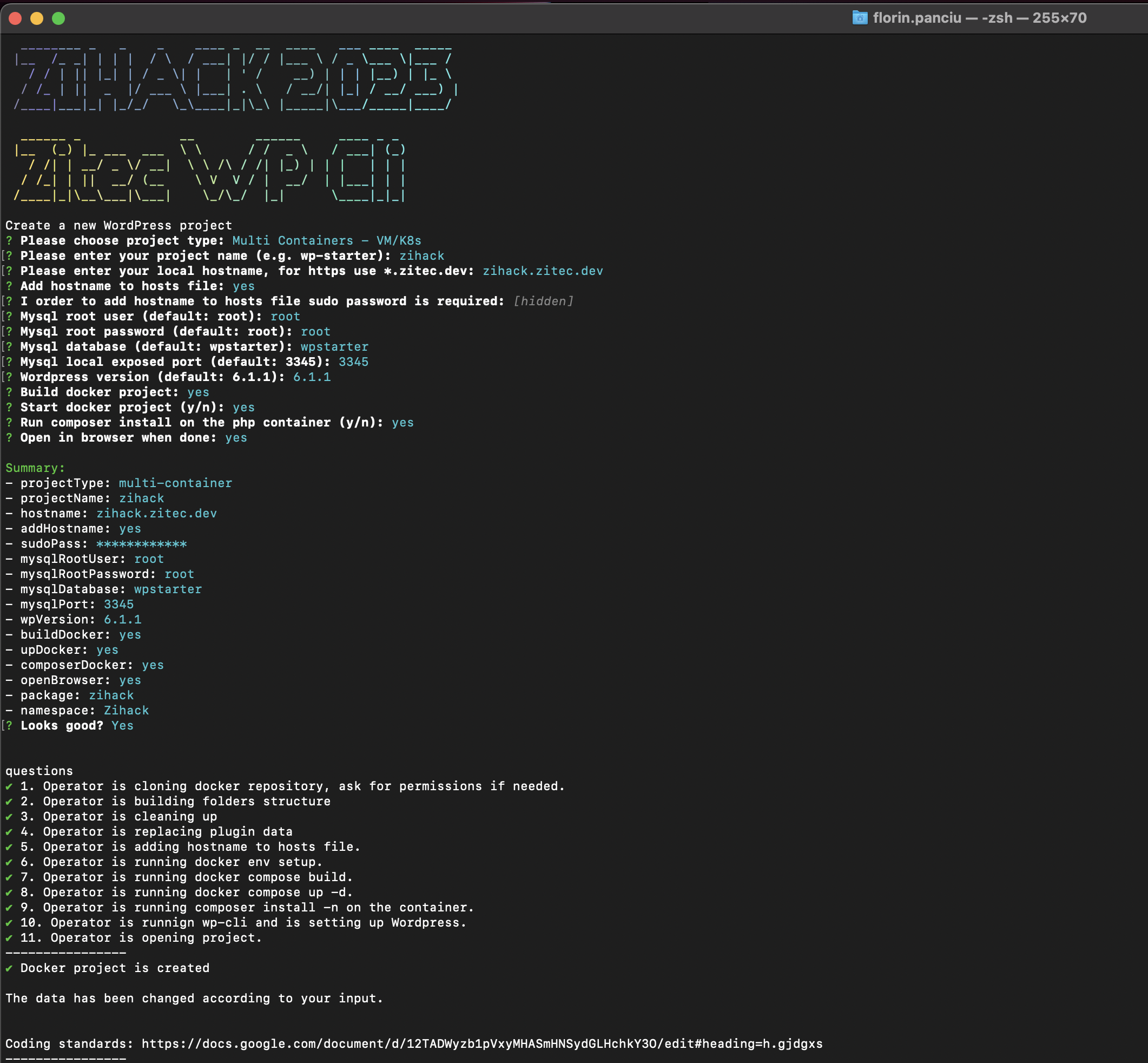Click the green Summary heading
The image size is (1148, 1063).
pyautogui.click(x=35, y=468)
